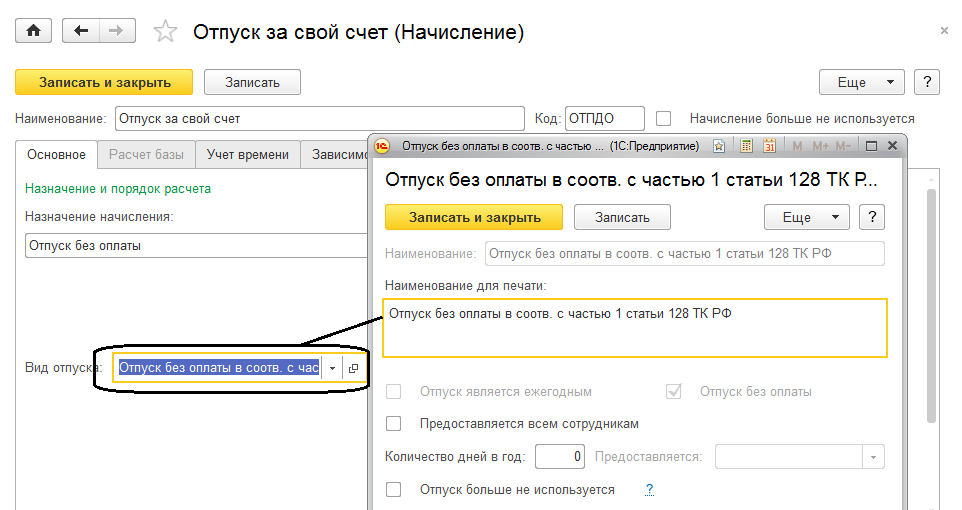Screen dimensions: 962x510
Task: Open the calculator icon in popup title bar
Action: (745, 146)
